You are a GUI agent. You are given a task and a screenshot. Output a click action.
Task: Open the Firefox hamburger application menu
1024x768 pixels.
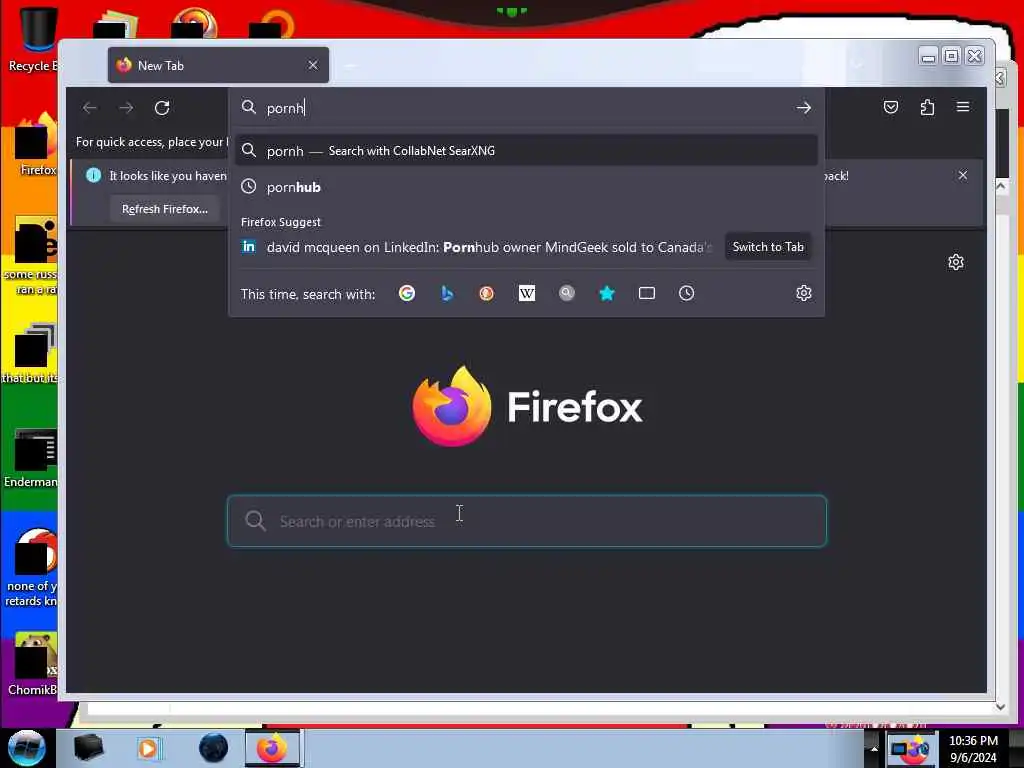963,106
